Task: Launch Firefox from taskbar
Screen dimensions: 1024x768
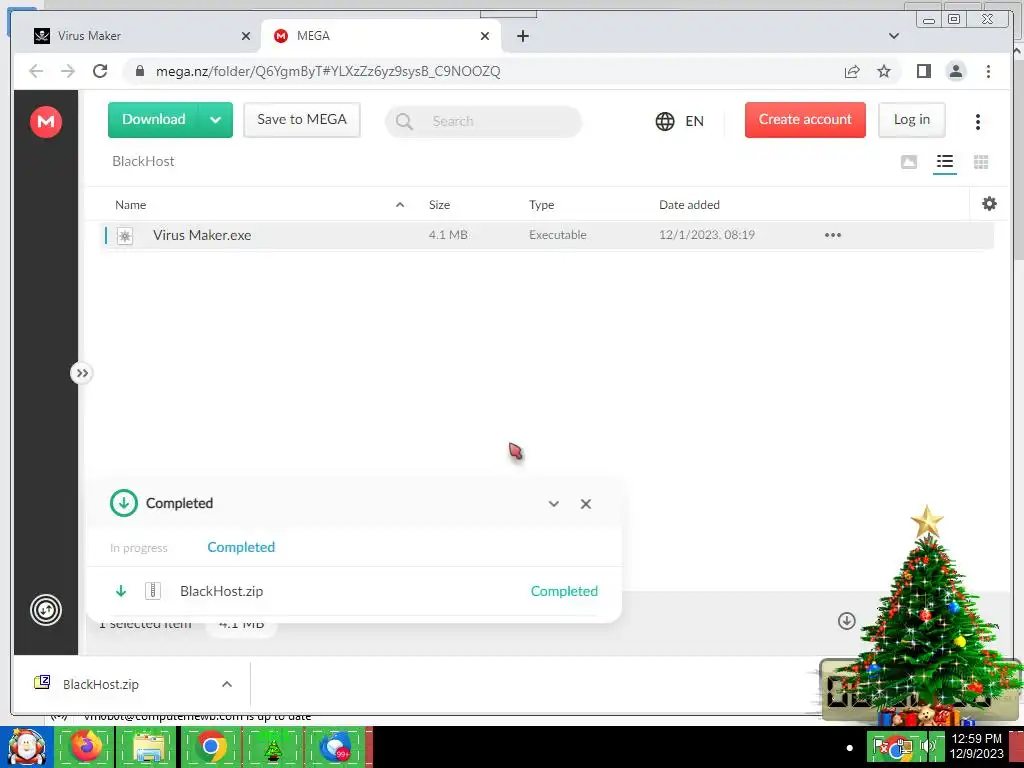Action: click(x=86, y=746)
